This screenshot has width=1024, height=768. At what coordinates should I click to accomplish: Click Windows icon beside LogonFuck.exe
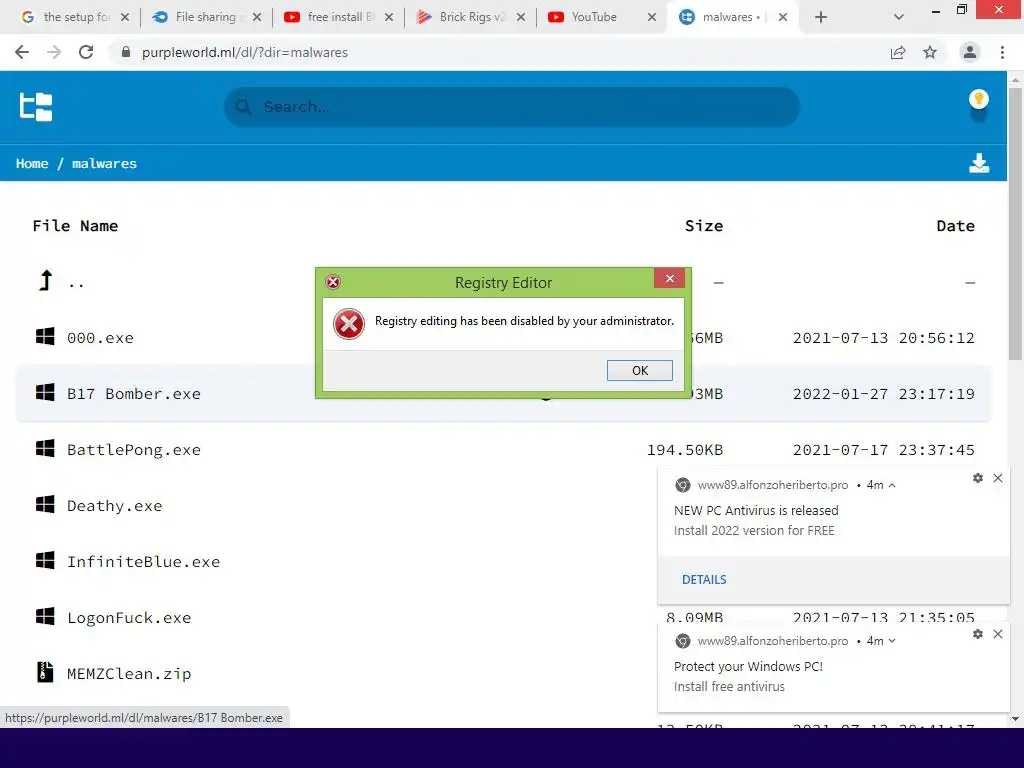(45, 616)
